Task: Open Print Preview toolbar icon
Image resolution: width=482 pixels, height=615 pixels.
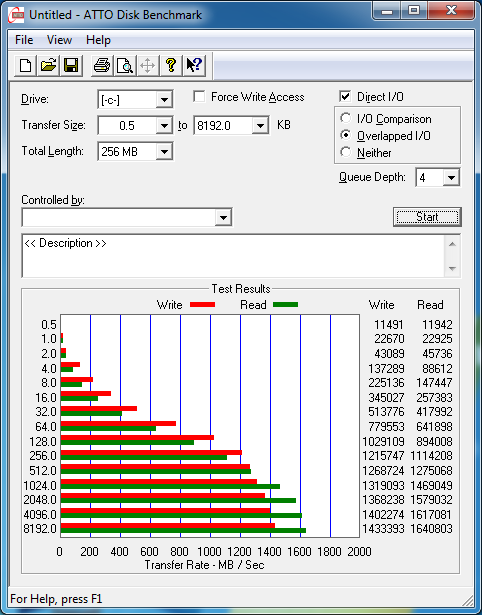Action: tap(125, 66)
